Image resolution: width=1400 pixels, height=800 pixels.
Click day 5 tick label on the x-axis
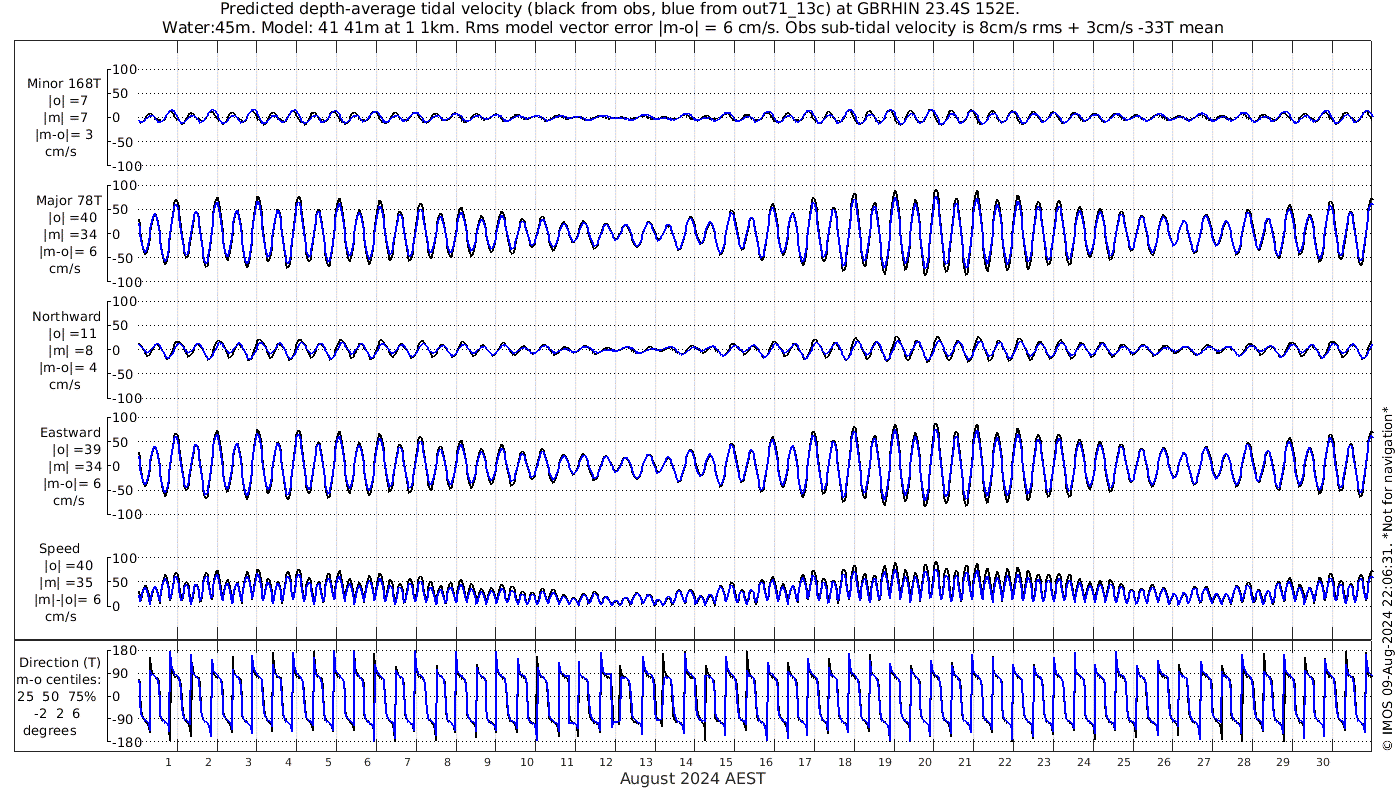click(x=328, y=762)
